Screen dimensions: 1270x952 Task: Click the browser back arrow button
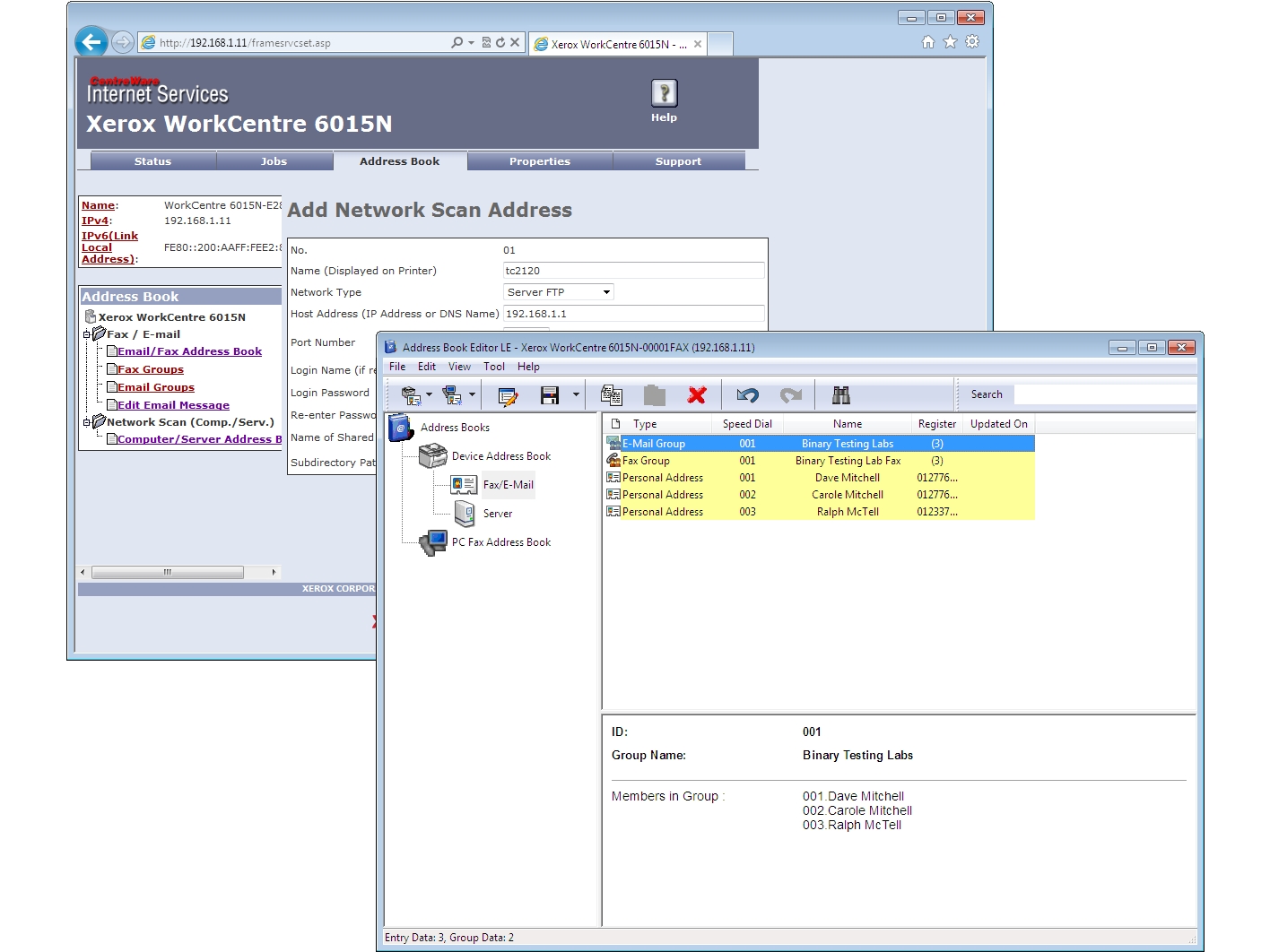click(91, 41)
